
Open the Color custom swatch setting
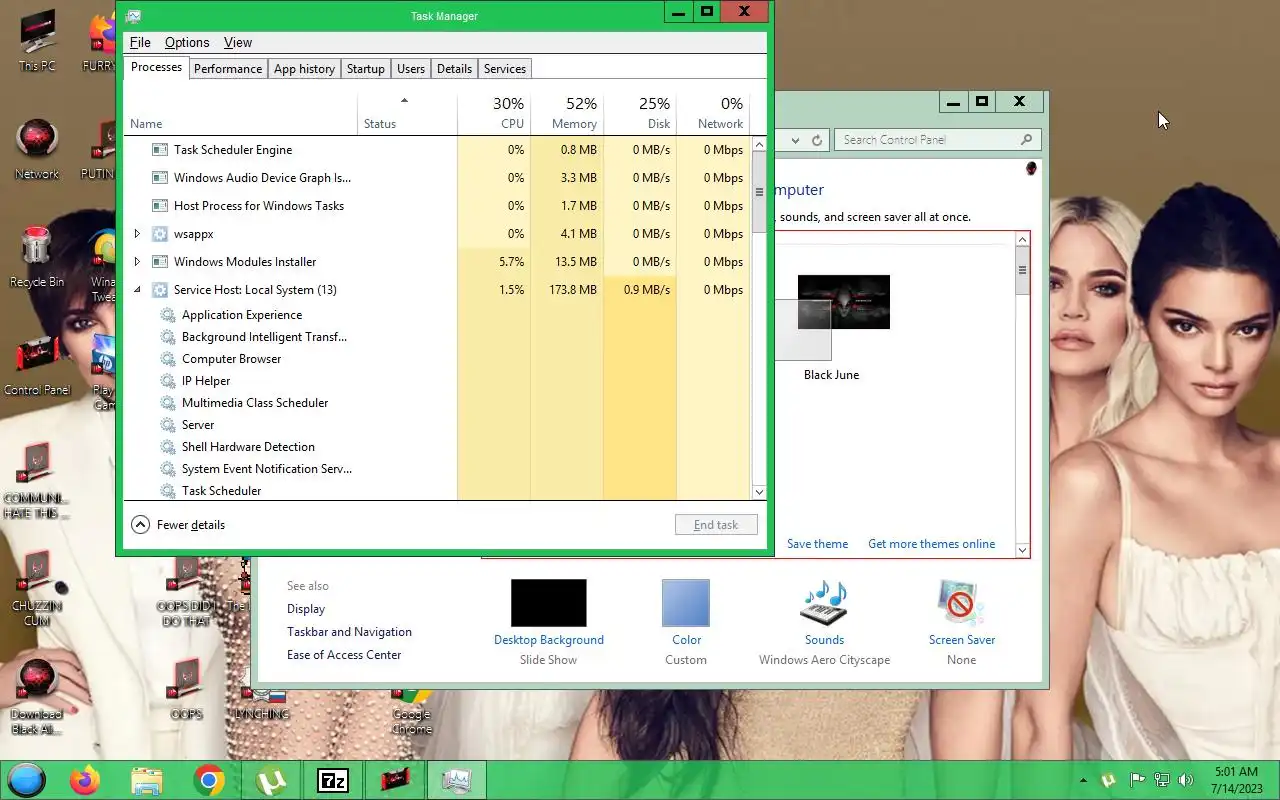pos(686,603)
